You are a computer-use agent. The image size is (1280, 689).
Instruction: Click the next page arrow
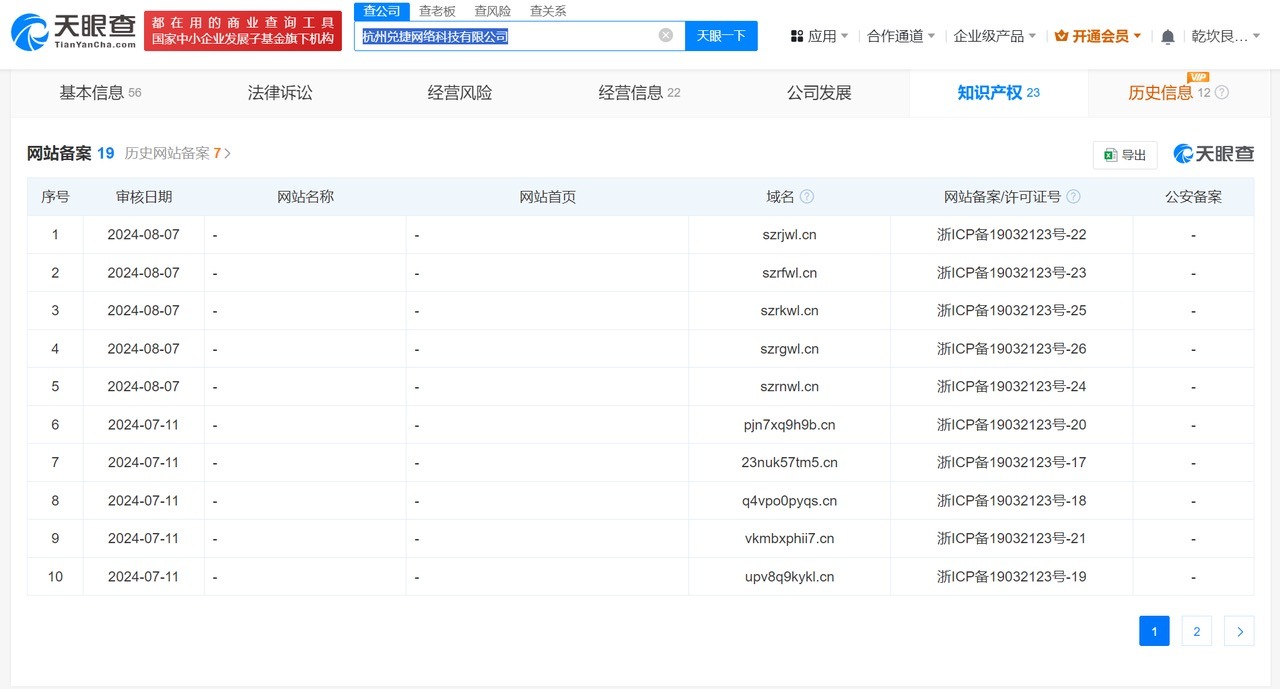[1239, 631]
